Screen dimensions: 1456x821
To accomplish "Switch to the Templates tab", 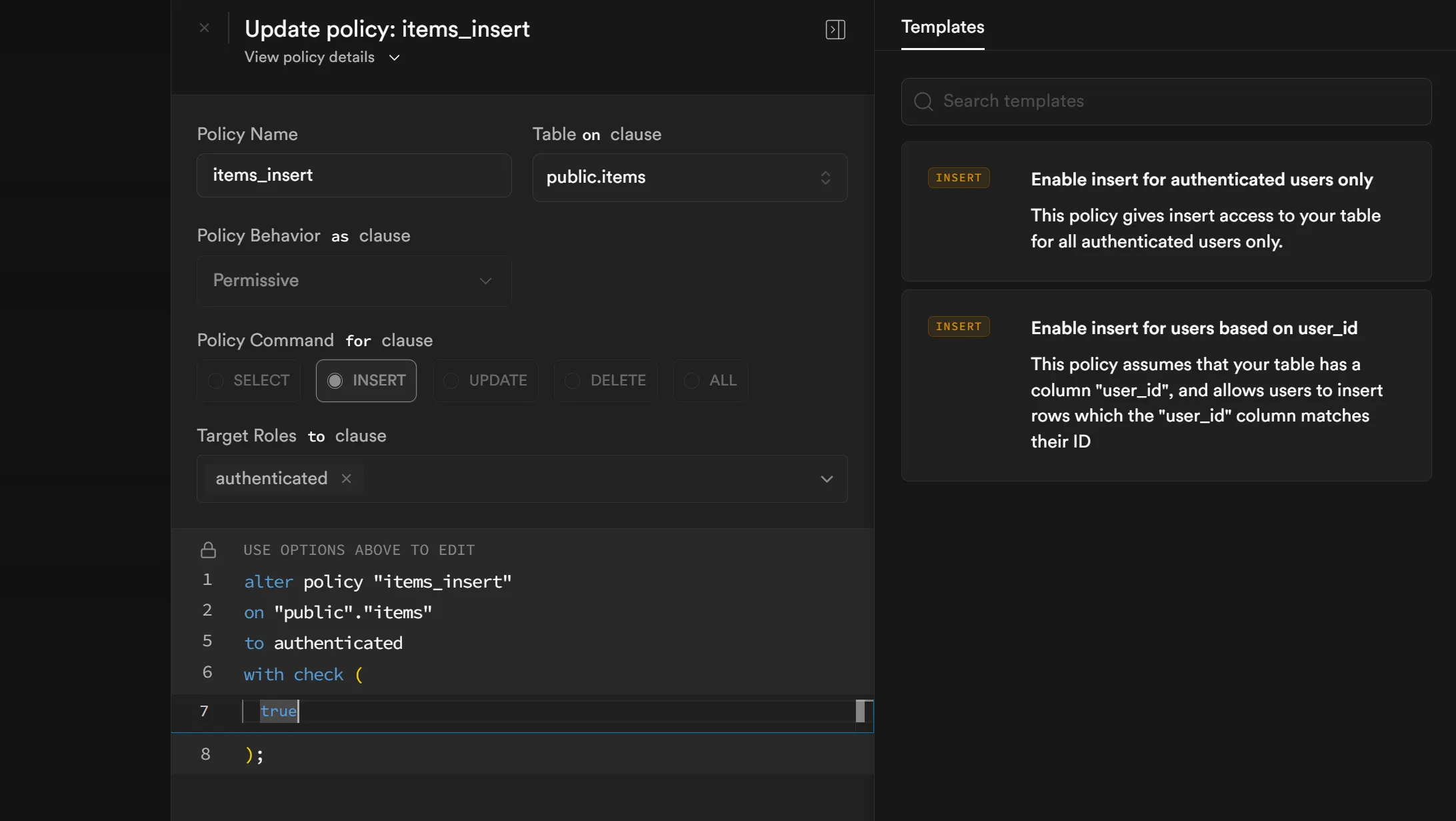I will click(943, 27).
